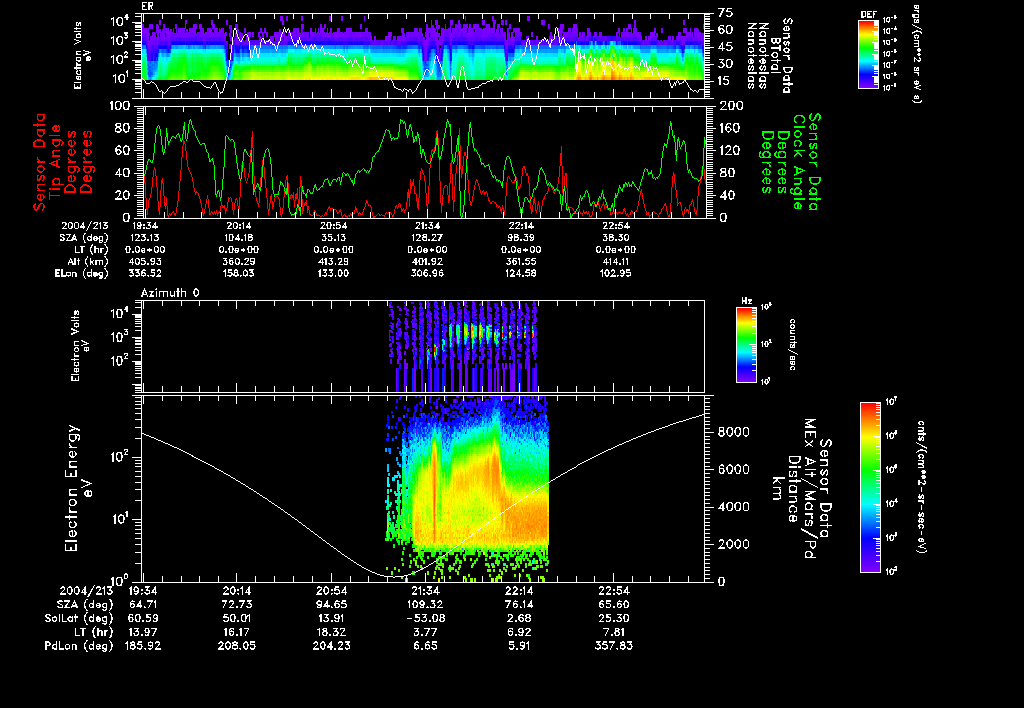This screenshot has width=1024, height=708.
Task: Click PdLon value 204.23
Action: [331, 646]
